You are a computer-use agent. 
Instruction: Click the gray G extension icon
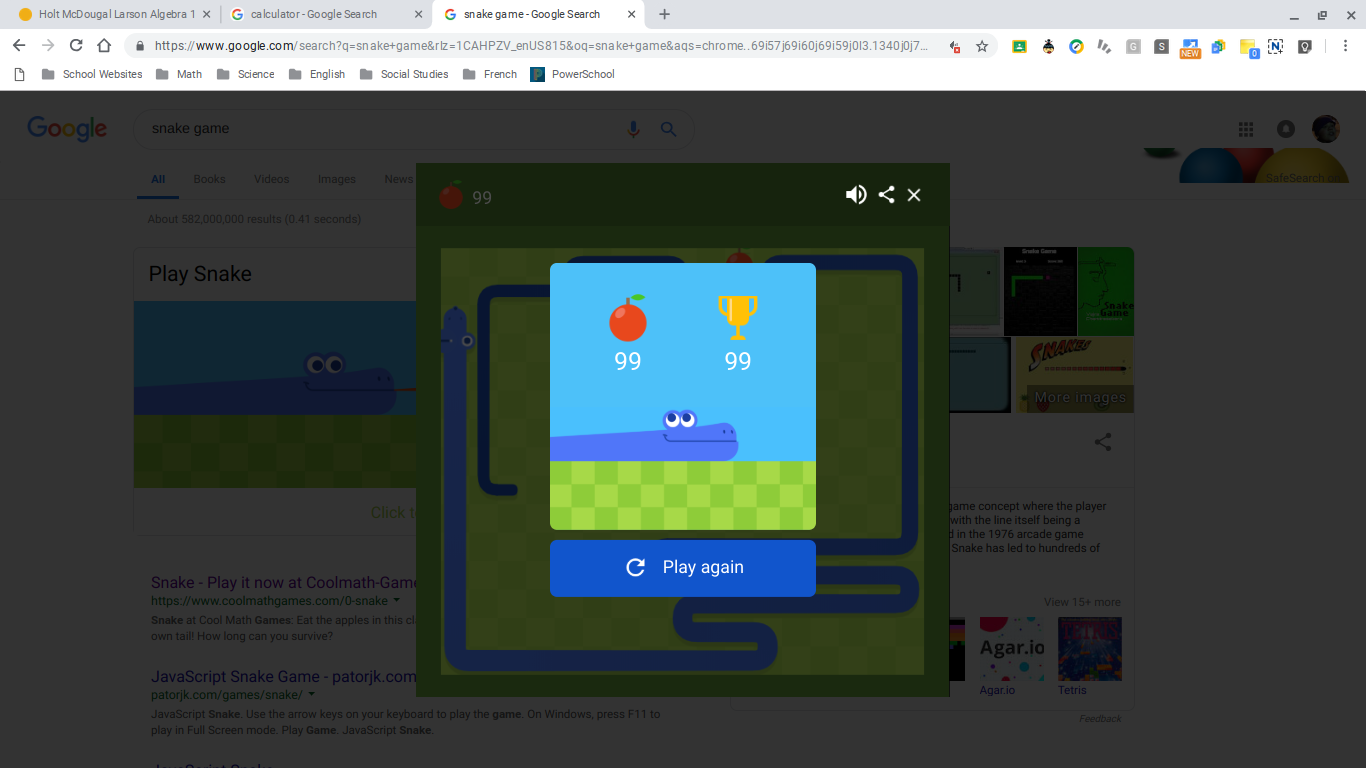tap(1133, 46)
